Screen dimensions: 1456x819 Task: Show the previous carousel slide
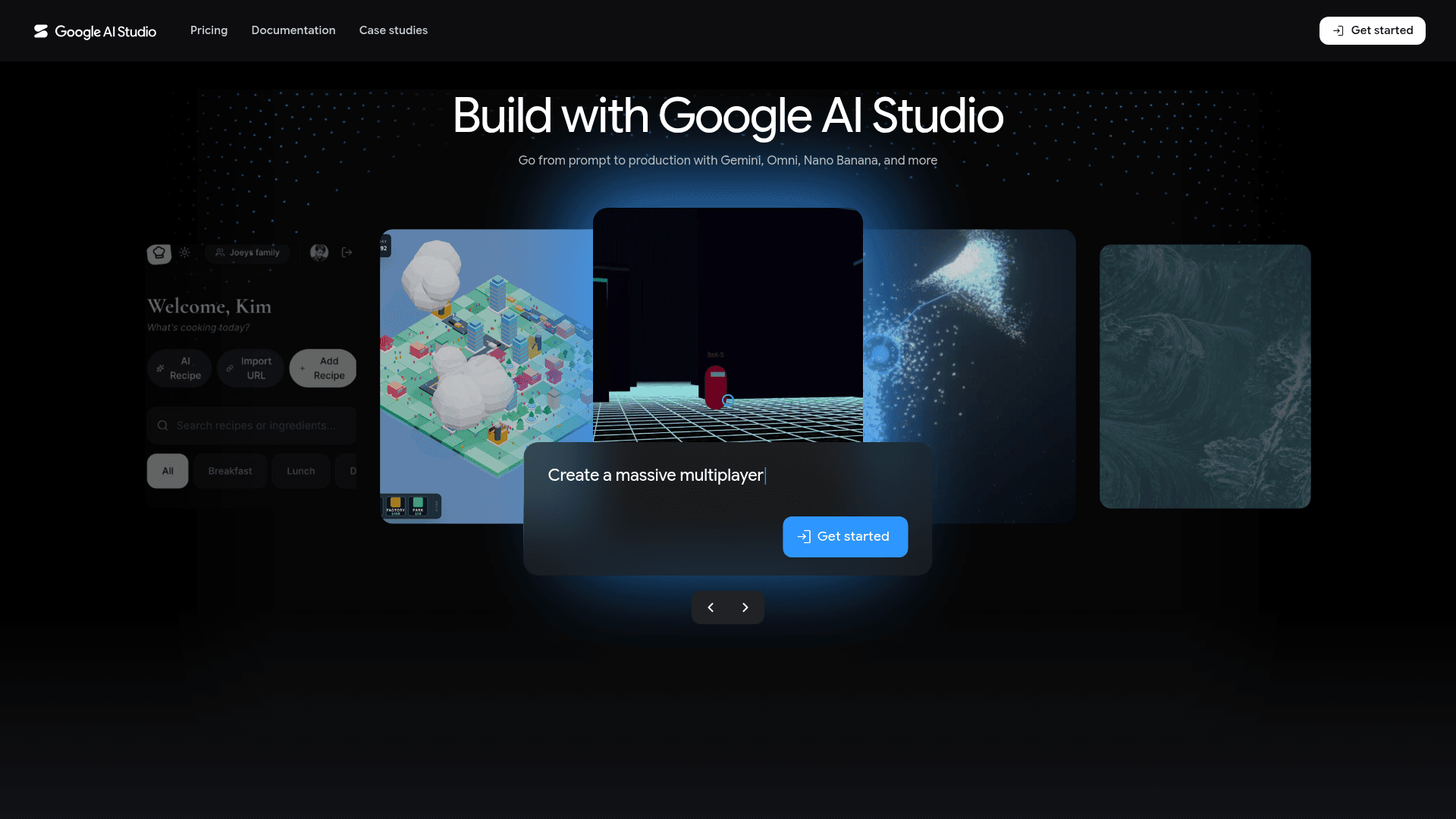pos(711,607)
